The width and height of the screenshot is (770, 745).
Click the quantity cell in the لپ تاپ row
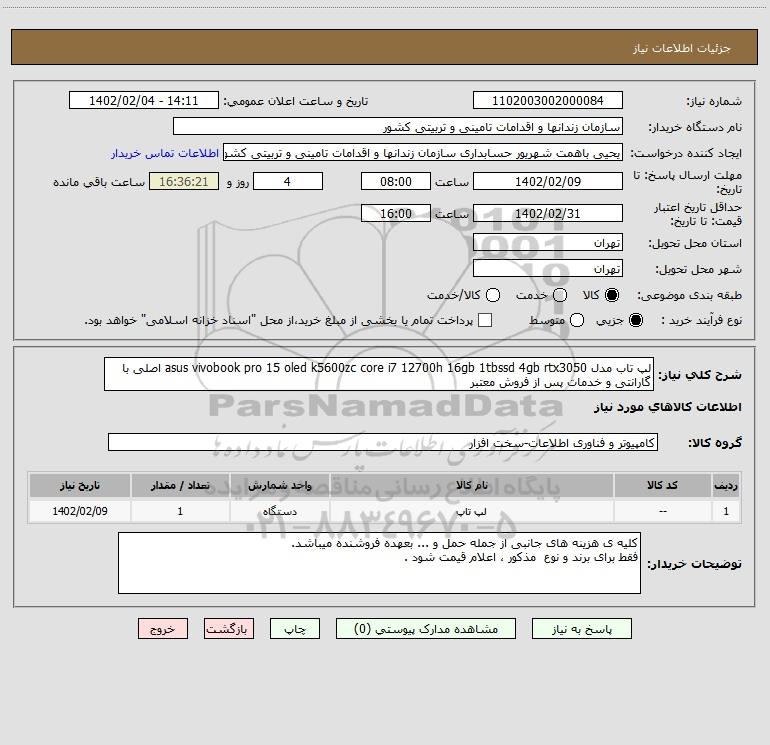click(180, 511)
